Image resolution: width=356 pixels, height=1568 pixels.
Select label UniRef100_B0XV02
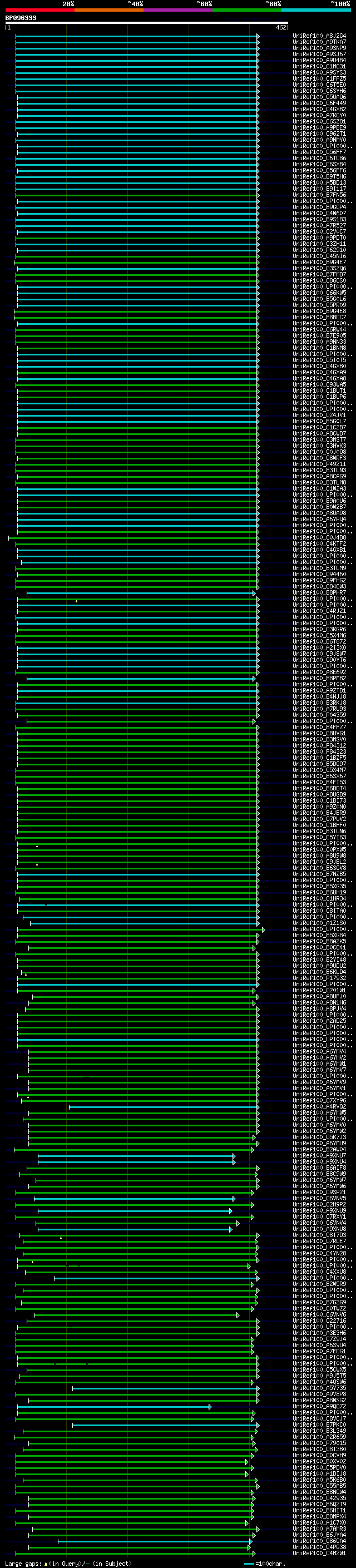(319, 1461)
